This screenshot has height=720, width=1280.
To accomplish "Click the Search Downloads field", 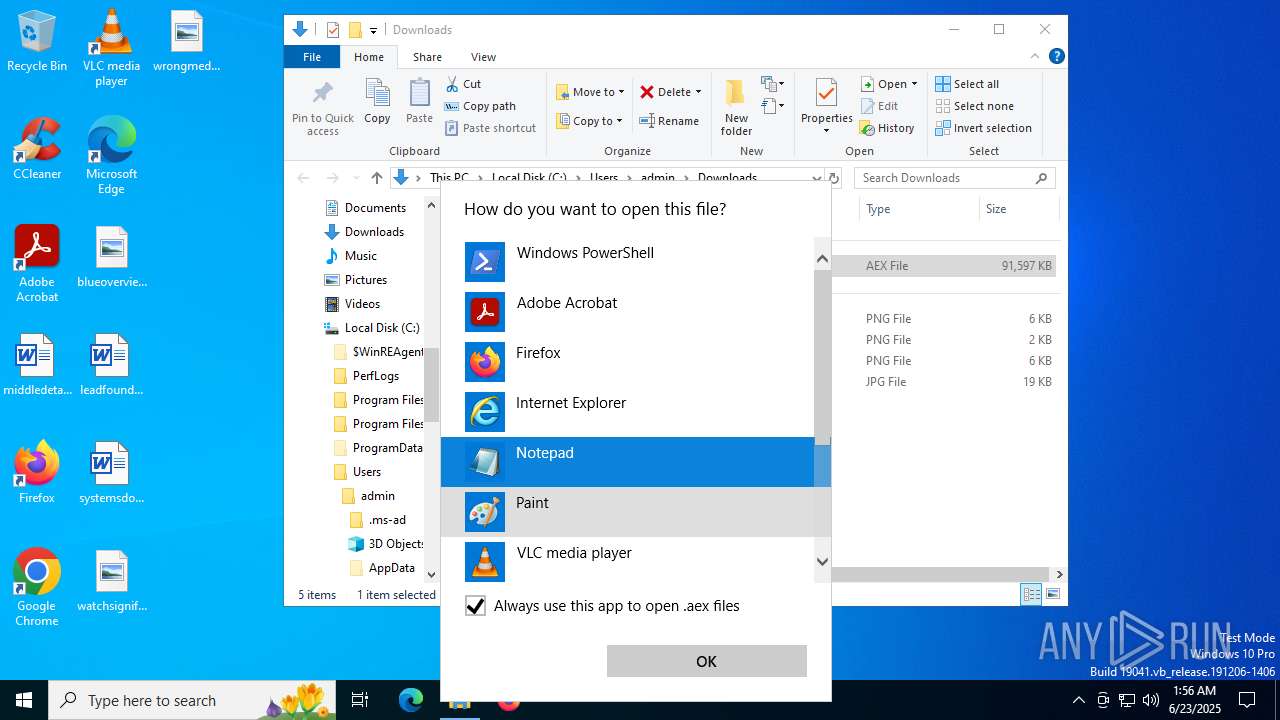I will tap(955, 178).
